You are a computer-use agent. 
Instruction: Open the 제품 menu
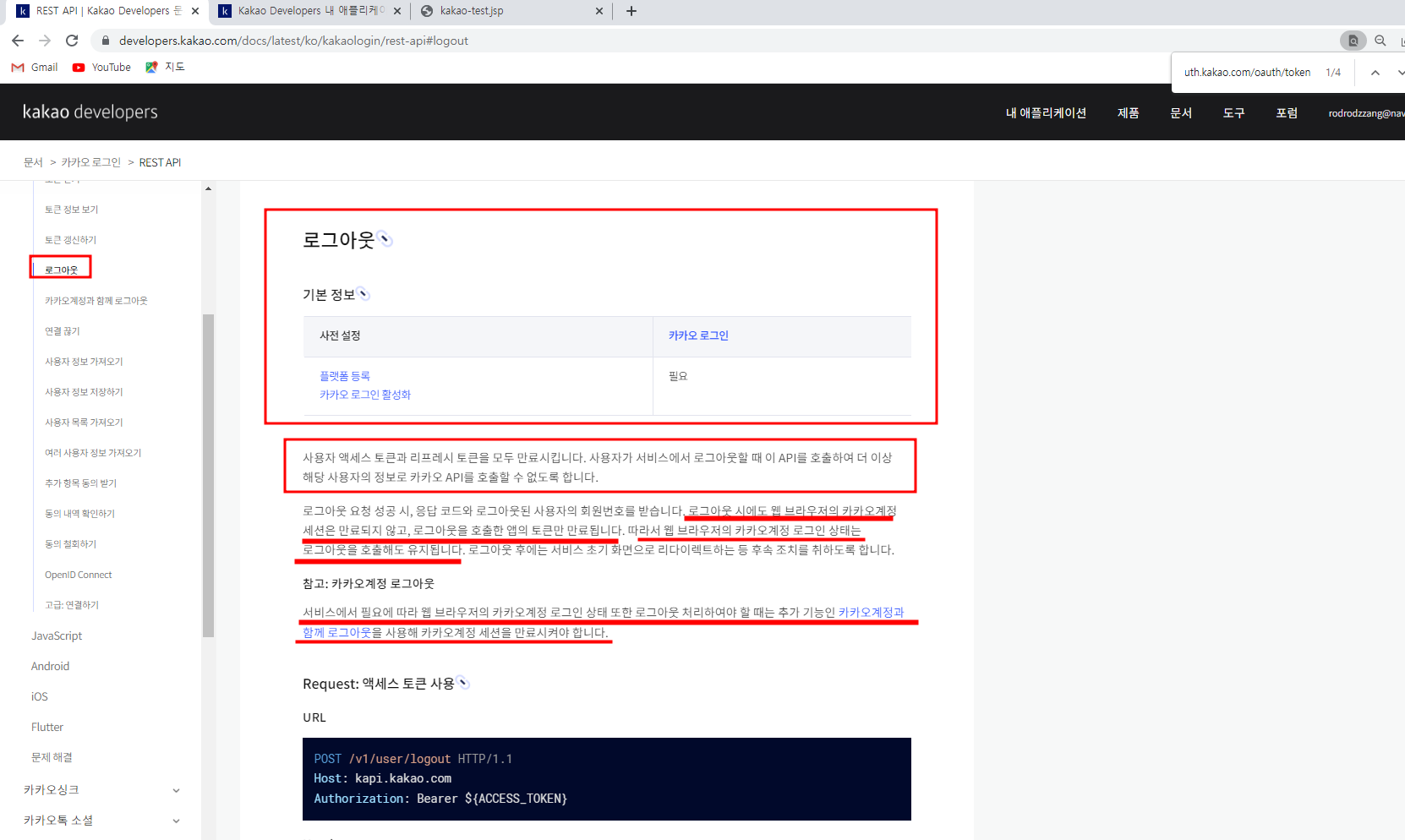(1129, 112)
